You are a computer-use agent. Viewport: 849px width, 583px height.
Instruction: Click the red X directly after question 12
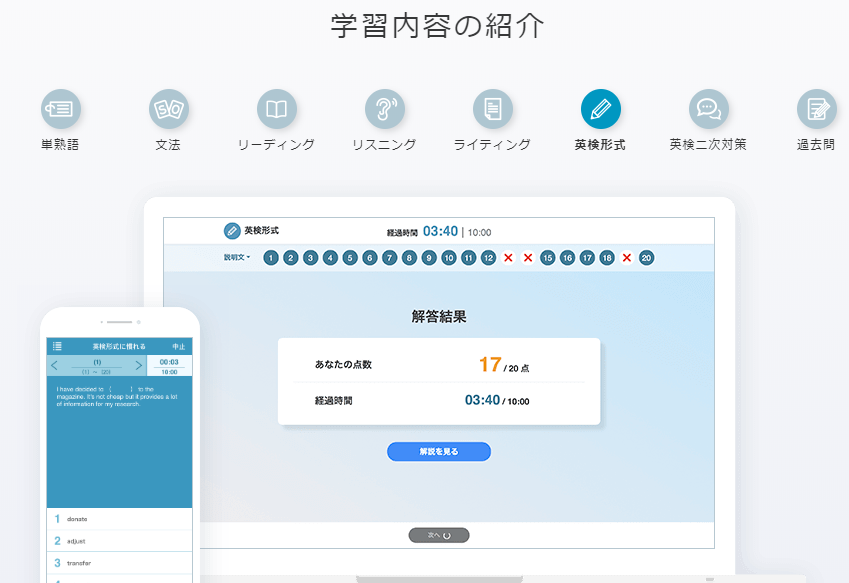click(508, 258)
